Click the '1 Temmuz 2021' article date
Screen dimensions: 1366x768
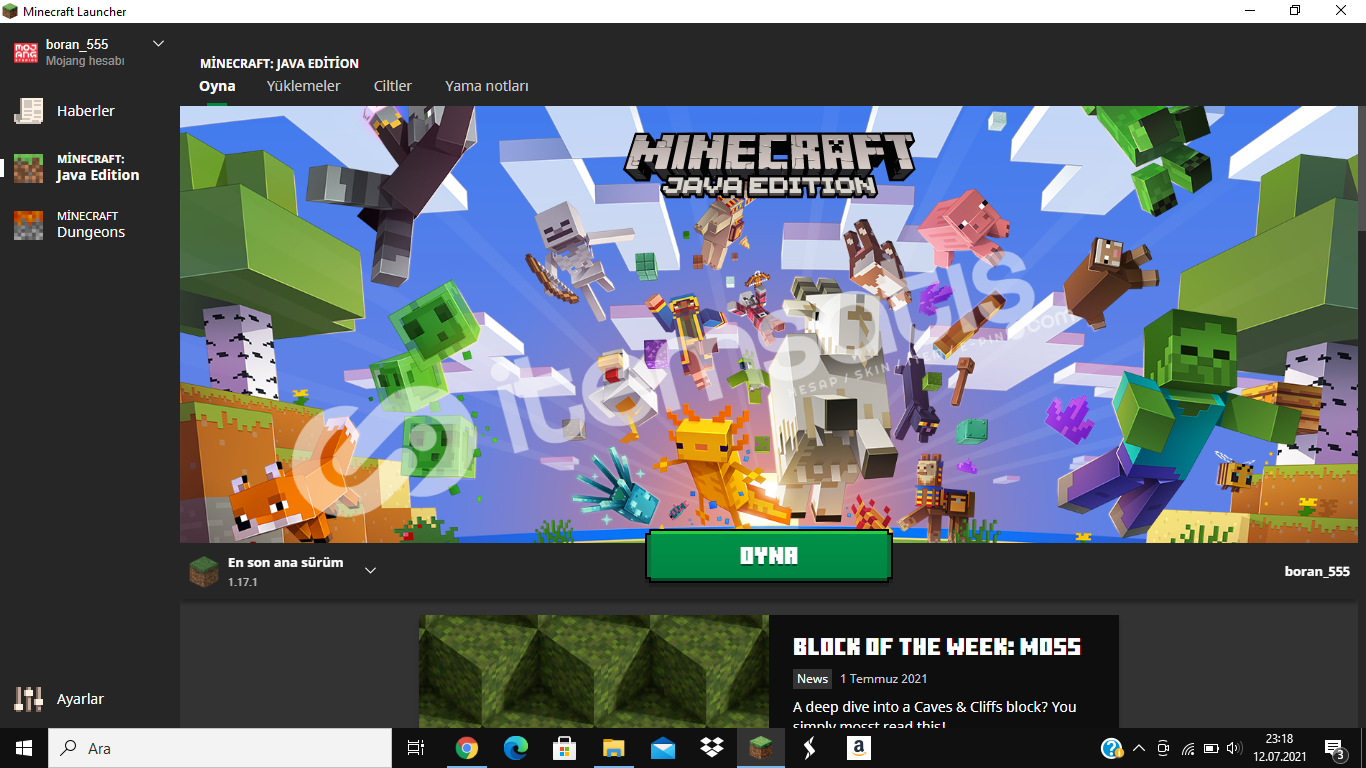884,679
